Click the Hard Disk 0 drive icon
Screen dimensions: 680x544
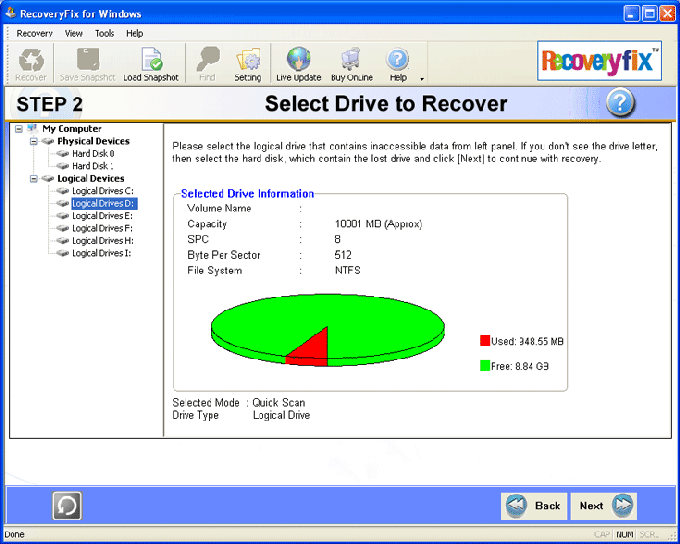tap(63, 154)
